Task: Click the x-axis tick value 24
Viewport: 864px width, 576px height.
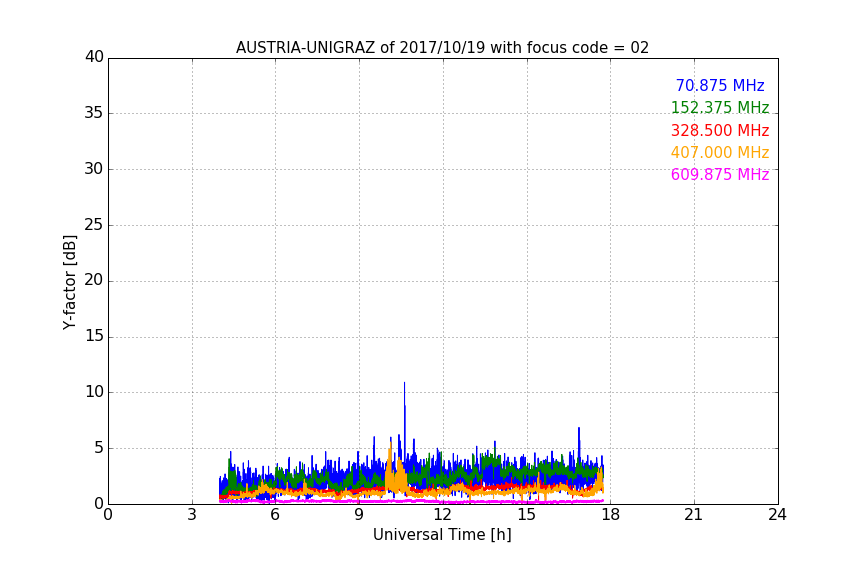Action: coord(777,515)
